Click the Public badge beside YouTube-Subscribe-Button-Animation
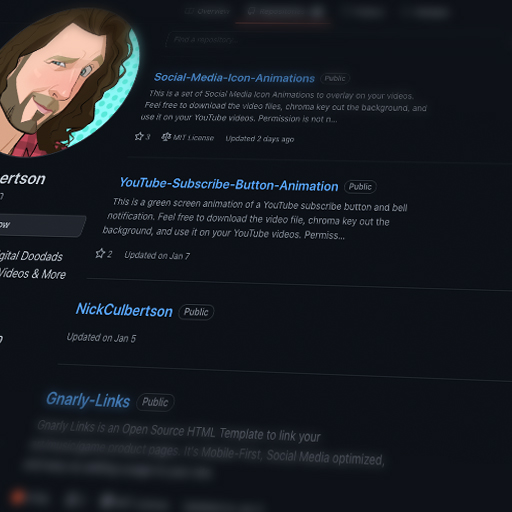The image size is (512, 512). pyautogui.click(x=360, y=187)
